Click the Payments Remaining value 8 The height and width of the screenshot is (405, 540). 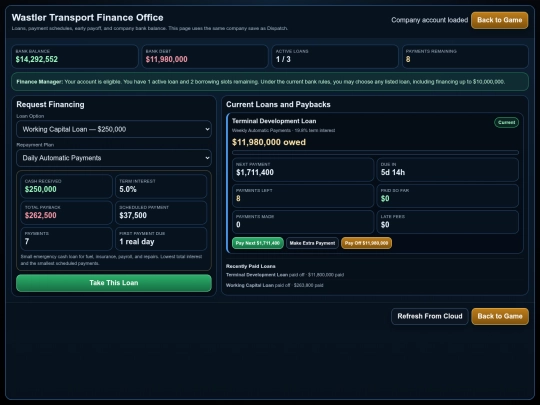tap(408, 59)
